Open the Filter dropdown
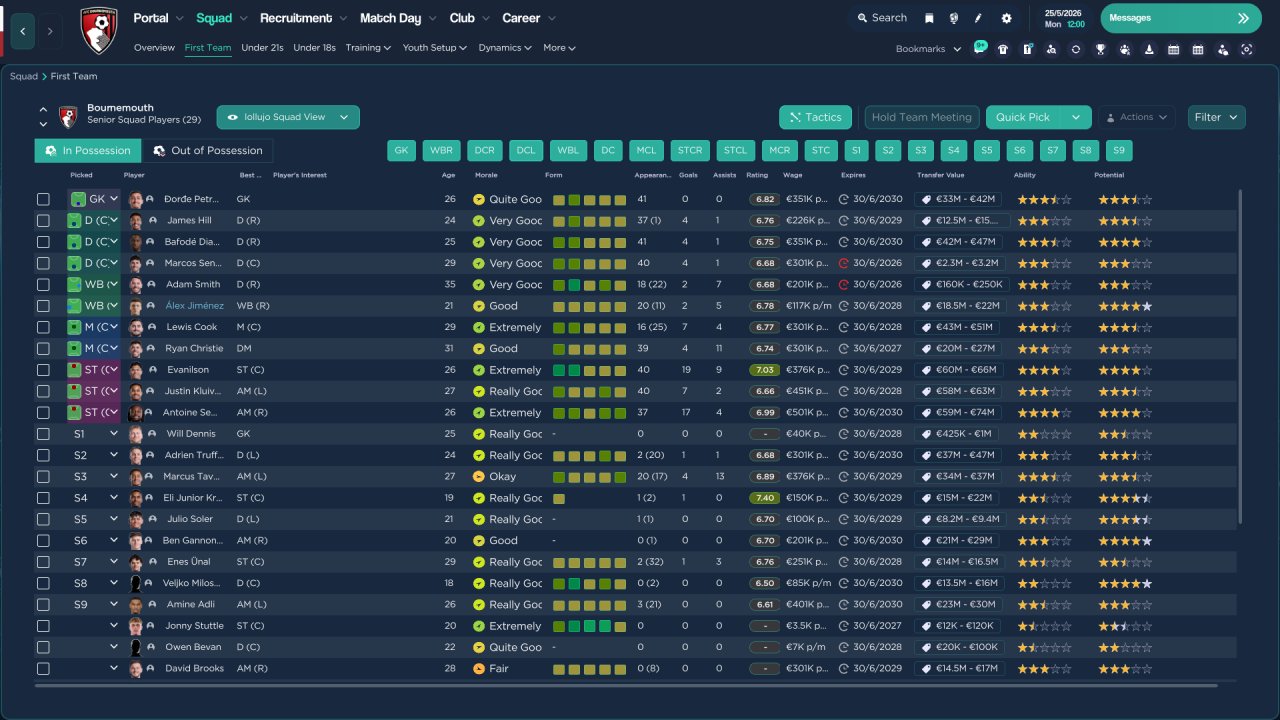Screen dimensions: 1280x720 (1216, 117)
